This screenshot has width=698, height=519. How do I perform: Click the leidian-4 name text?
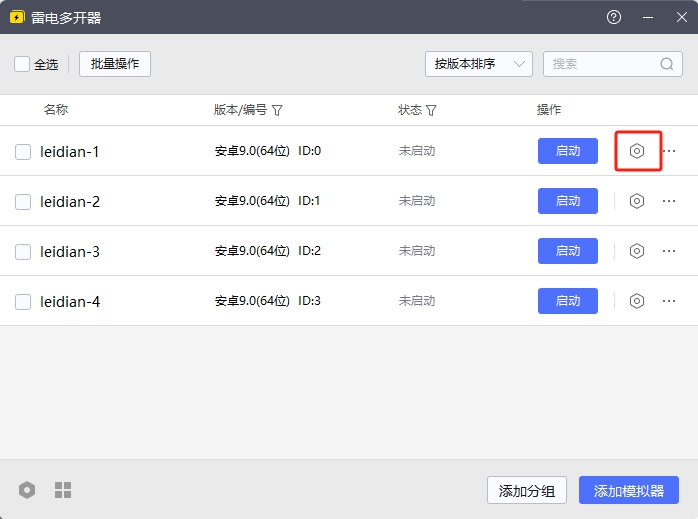point(70,302)
